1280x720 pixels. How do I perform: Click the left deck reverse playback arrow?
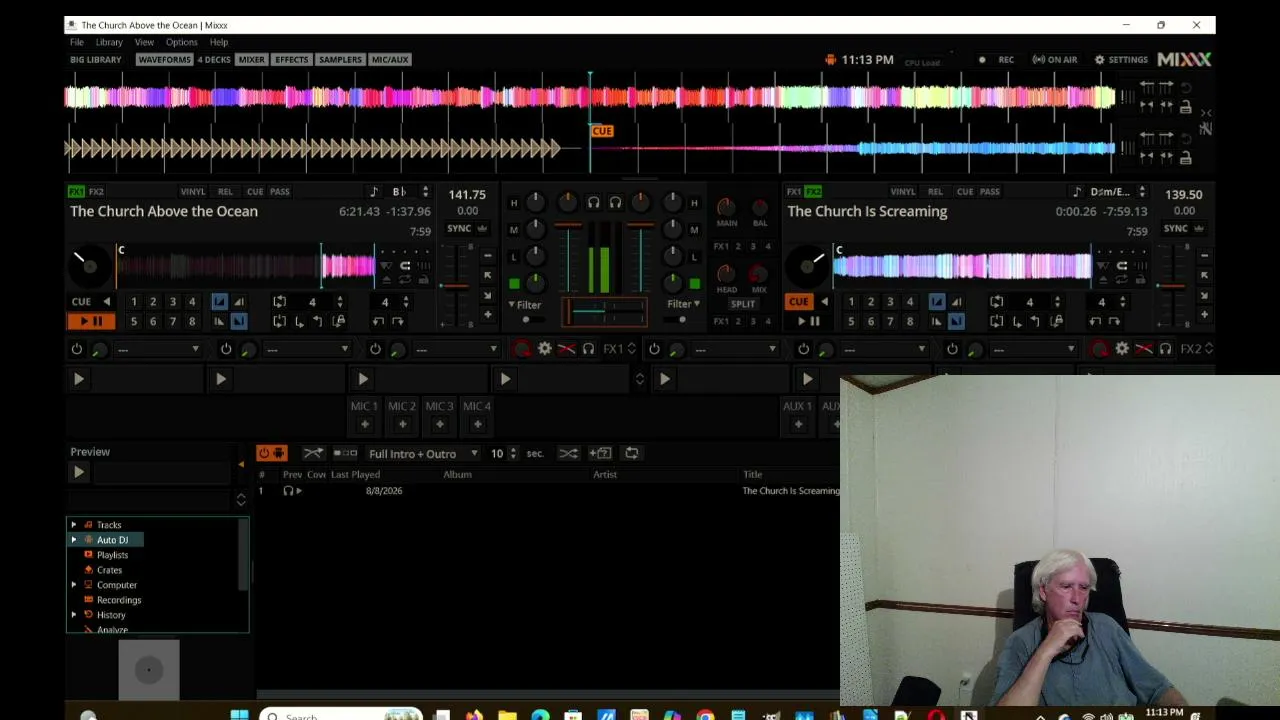tap(106, 302)
